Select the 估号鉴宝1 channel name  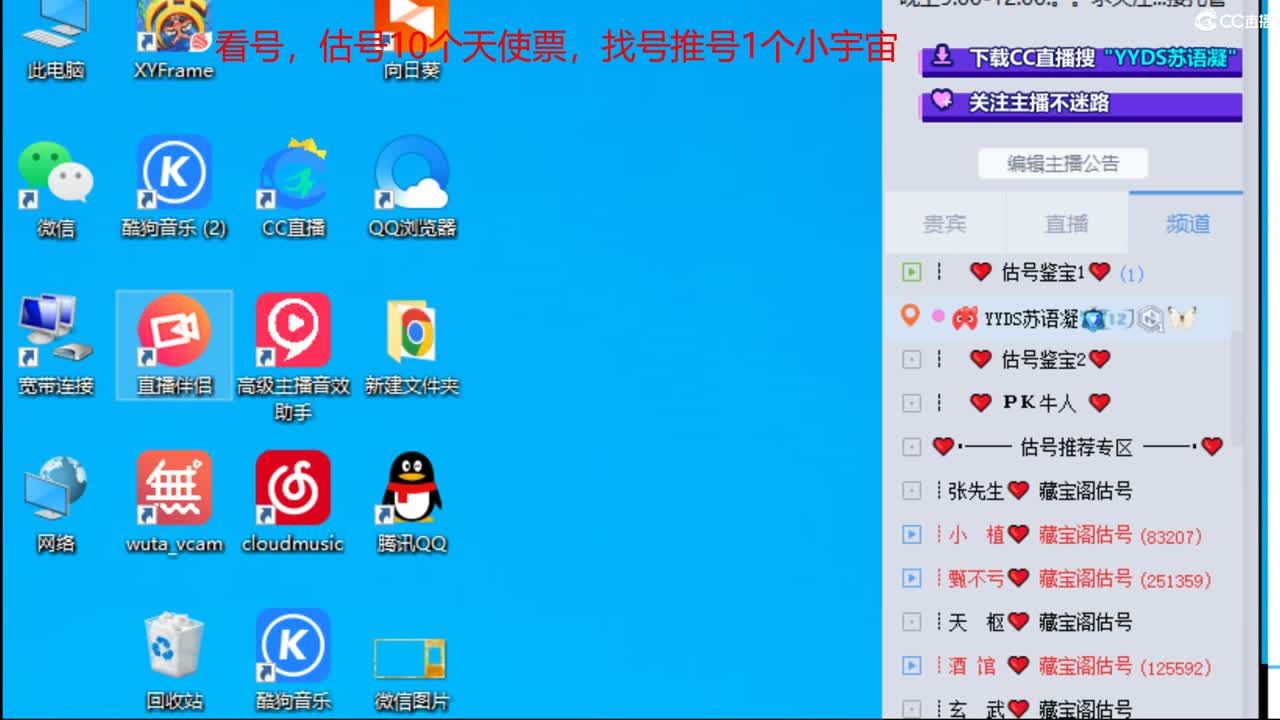pyautogui.click(x=1043, y=272)
